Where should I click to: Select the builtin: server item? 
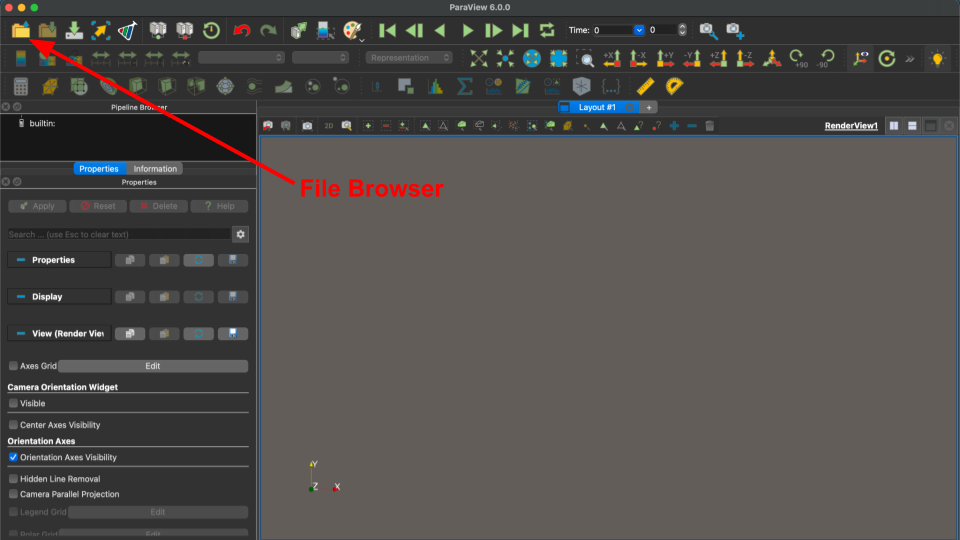[x=42, y=123]
